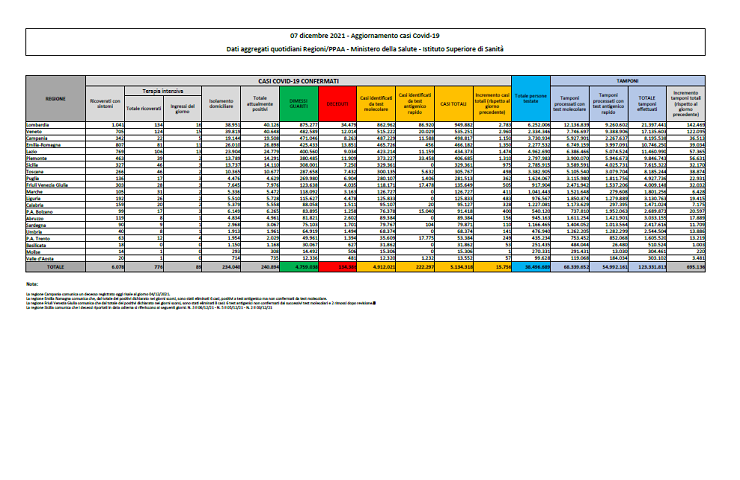Select the blue Totale persone testate header
Screen dimensions: 740x480
[530, 101]
